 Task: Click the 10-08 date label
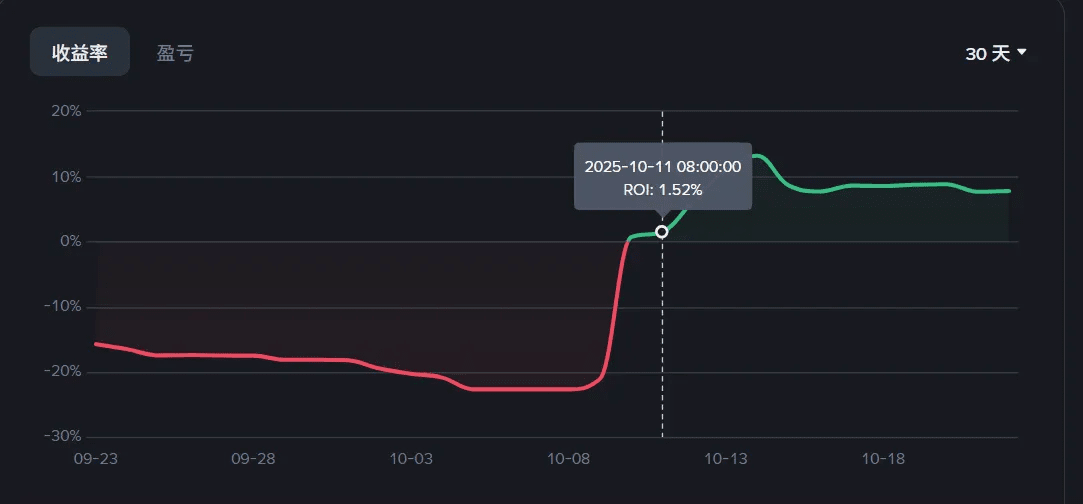[x=568, y=458]
